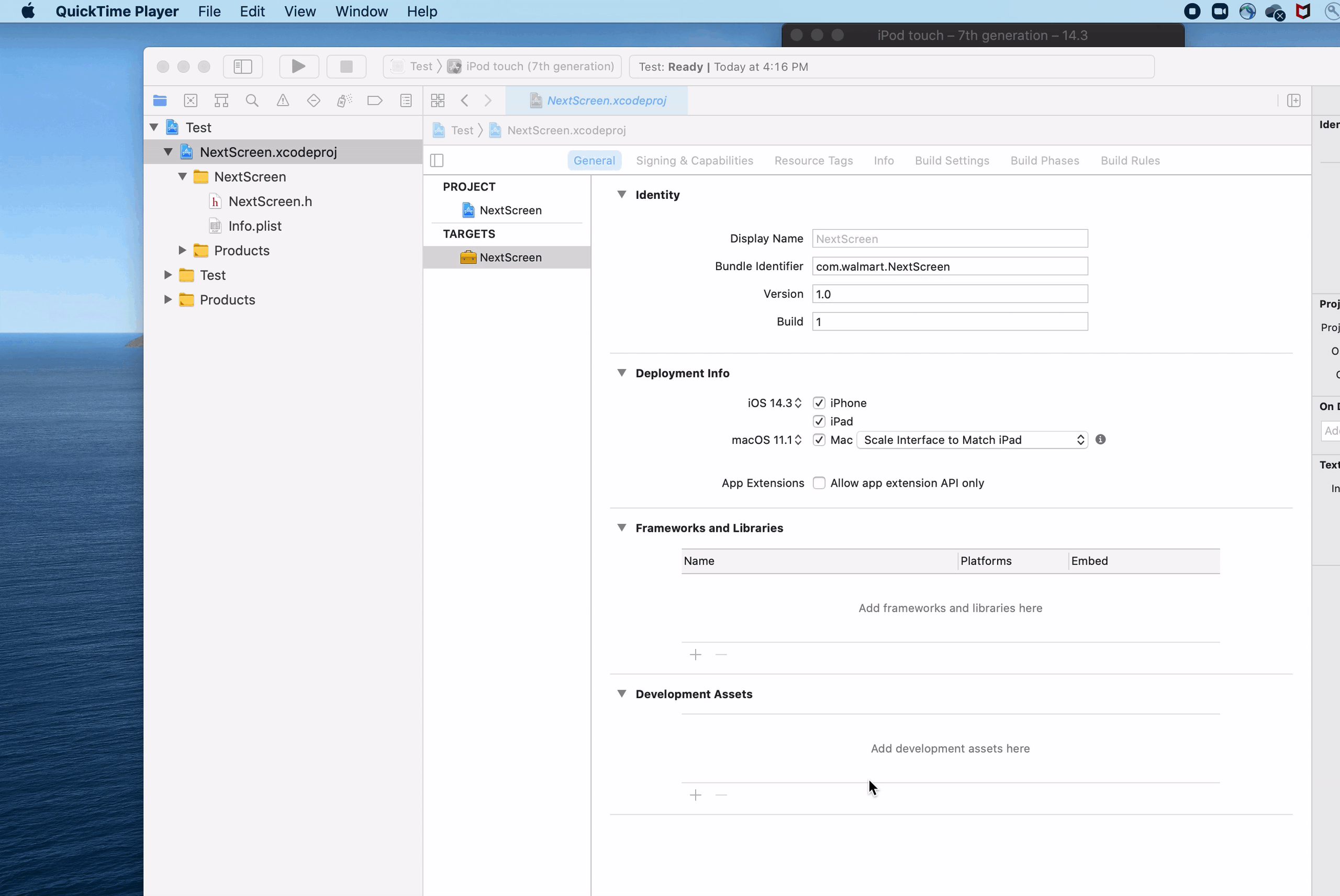This screenshot has width=1340, height=896.
Task: Click the Build number field
Action: pyautogui.click(x=950, y=321)
